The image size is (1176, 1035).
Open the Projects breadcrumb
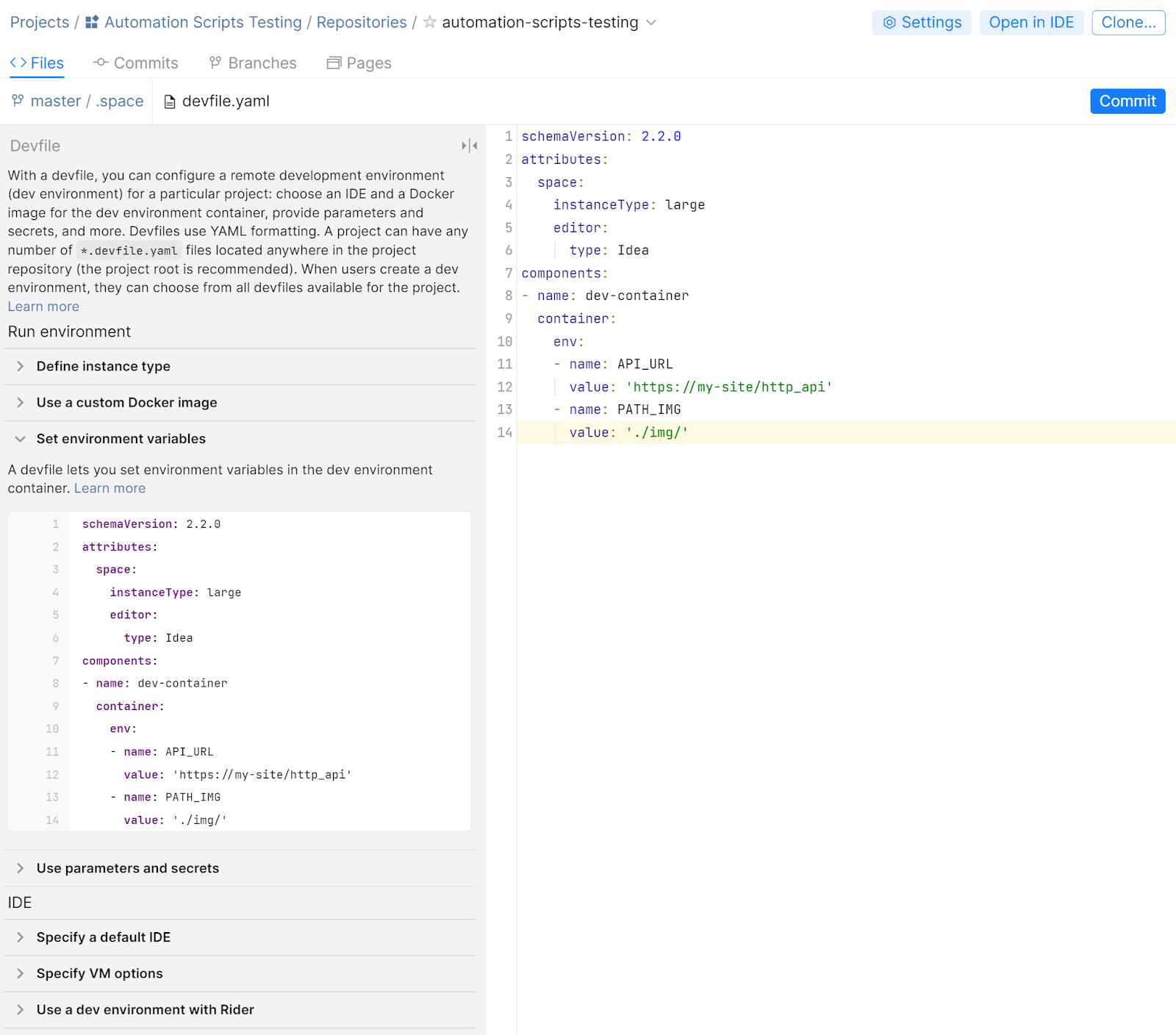click(x=40, y=22)
